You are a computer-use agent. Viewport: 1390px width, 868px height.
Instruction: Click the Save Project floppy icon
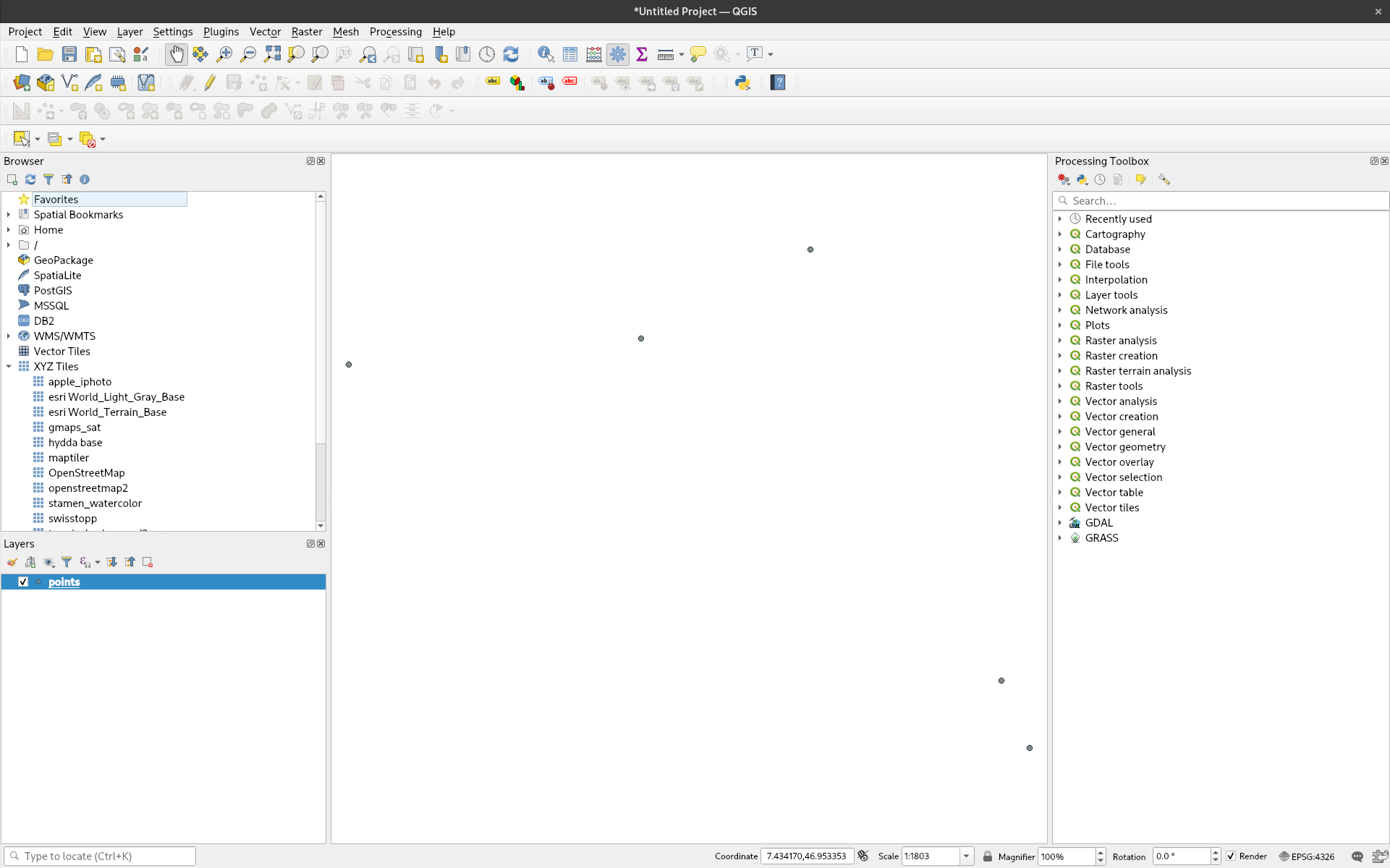click(x=69, y=54)
